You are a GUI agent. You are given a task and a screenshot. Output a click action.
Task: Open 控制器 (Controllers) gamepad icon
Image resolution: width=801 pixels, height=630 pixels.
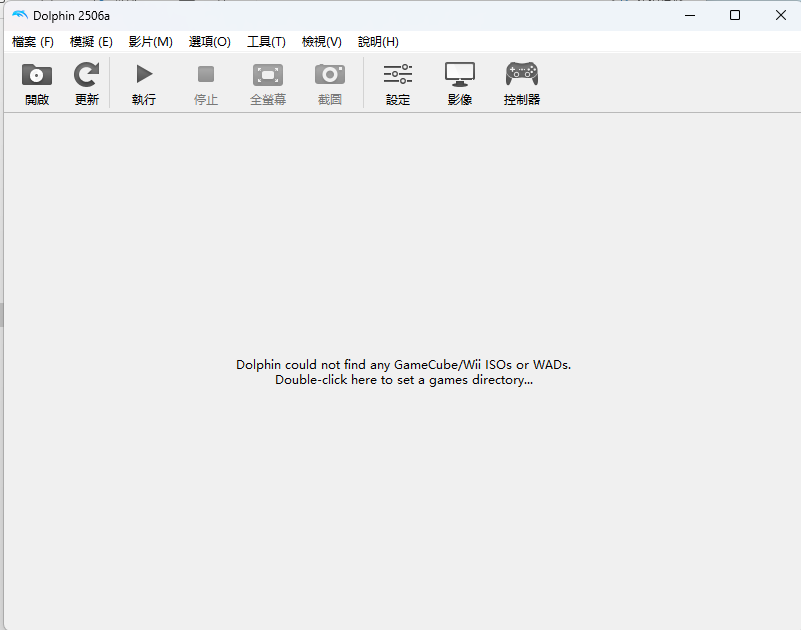522,75
